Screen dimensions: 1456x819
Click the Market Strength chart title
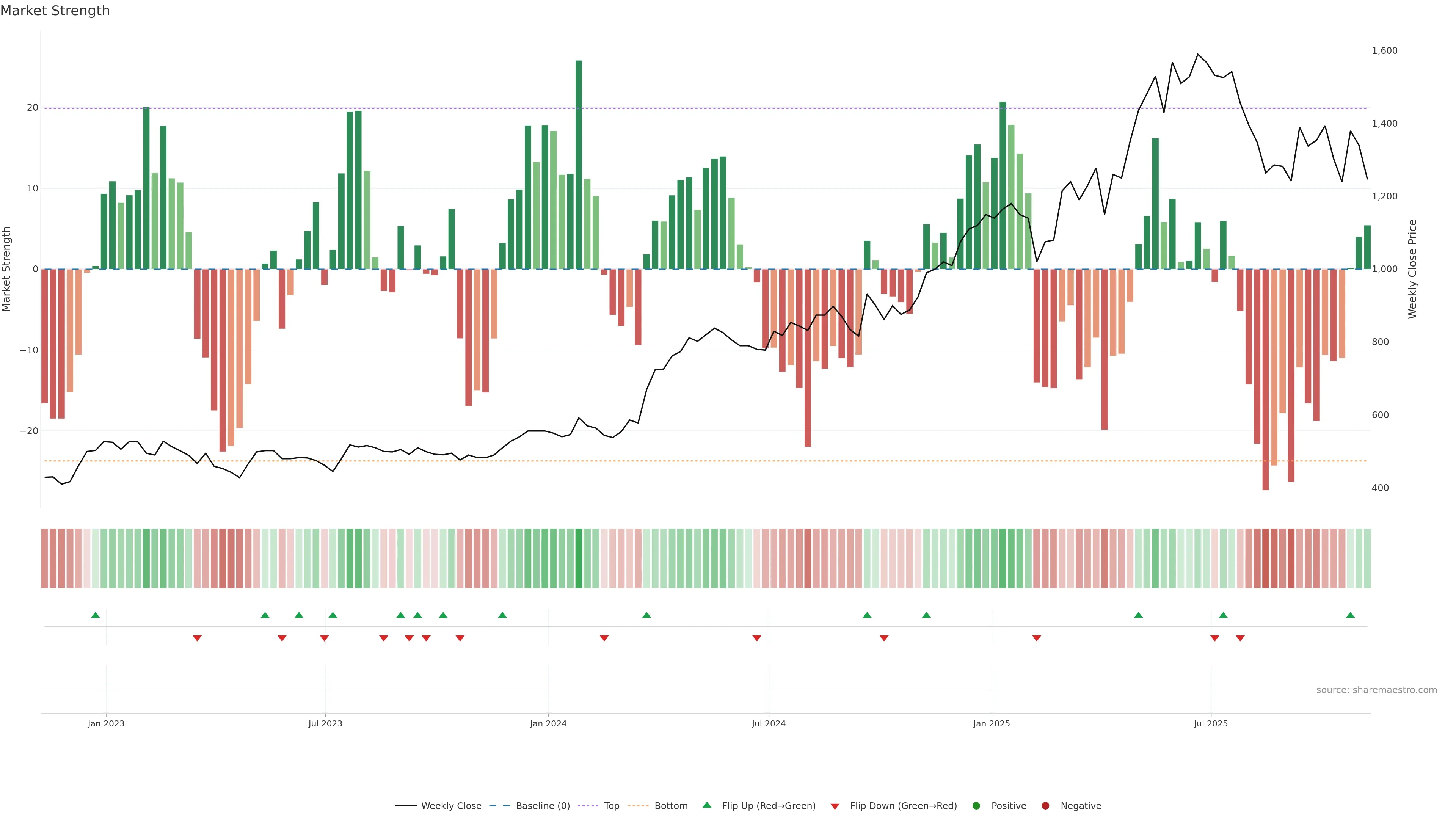(55, 11)
